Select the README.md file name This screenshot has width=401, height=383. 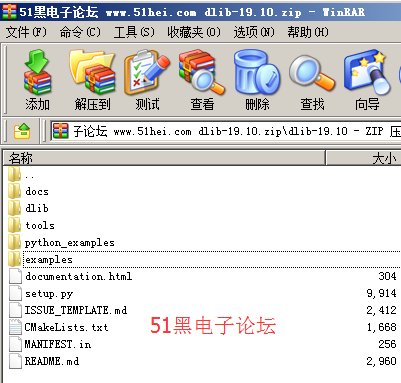tap(52, 361)
